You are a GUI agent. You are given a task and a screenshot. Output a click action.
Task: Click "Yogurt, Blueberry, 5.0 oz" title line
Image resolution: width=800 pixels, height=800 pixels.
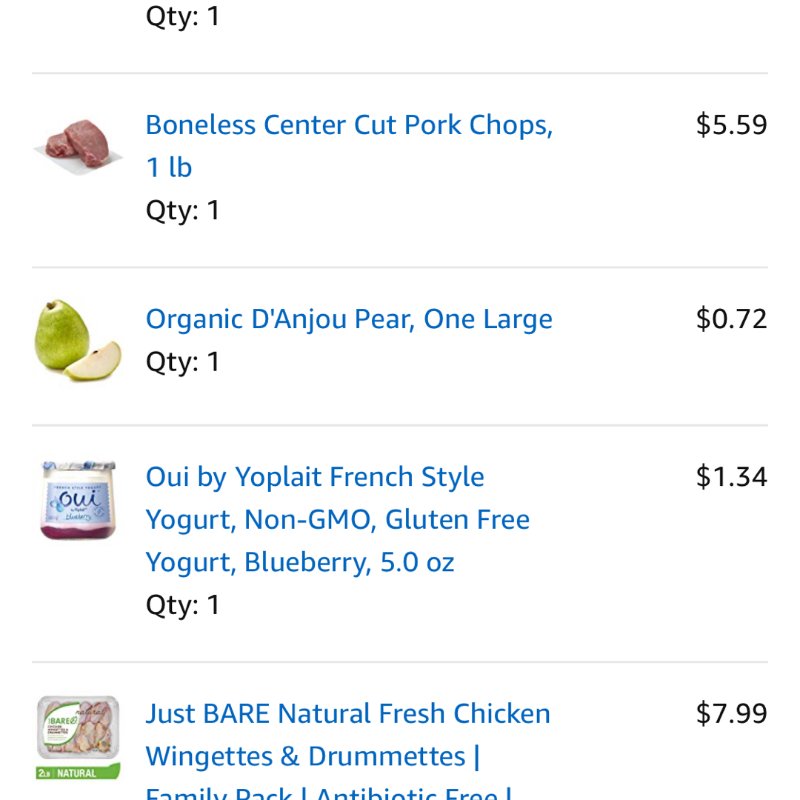point(300,562)
